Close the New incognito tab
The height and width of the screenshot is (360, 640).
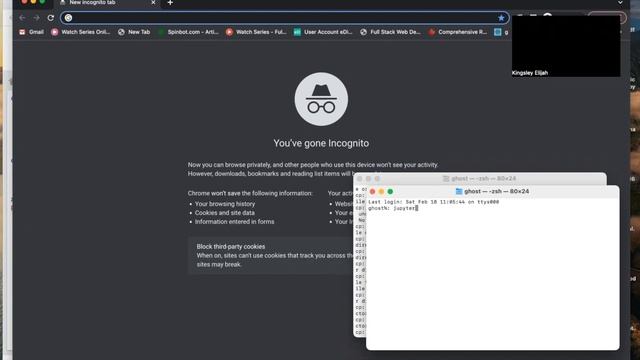pyautogui.click(x=153, y=2)
